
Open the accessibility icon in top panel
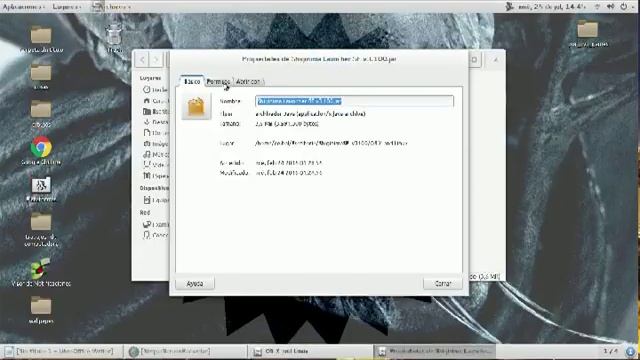tap(509, 7)
